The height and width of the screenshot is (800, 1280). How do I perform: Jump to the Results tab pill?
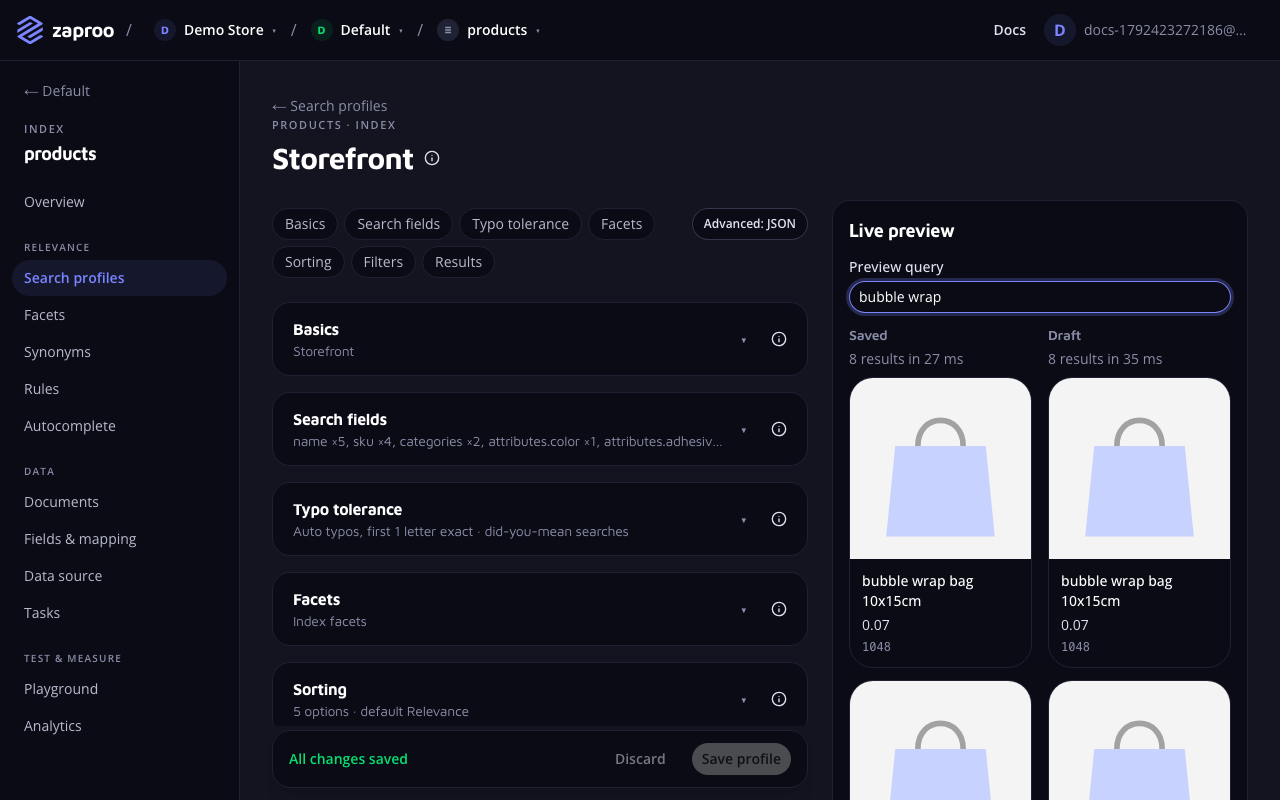459,262
